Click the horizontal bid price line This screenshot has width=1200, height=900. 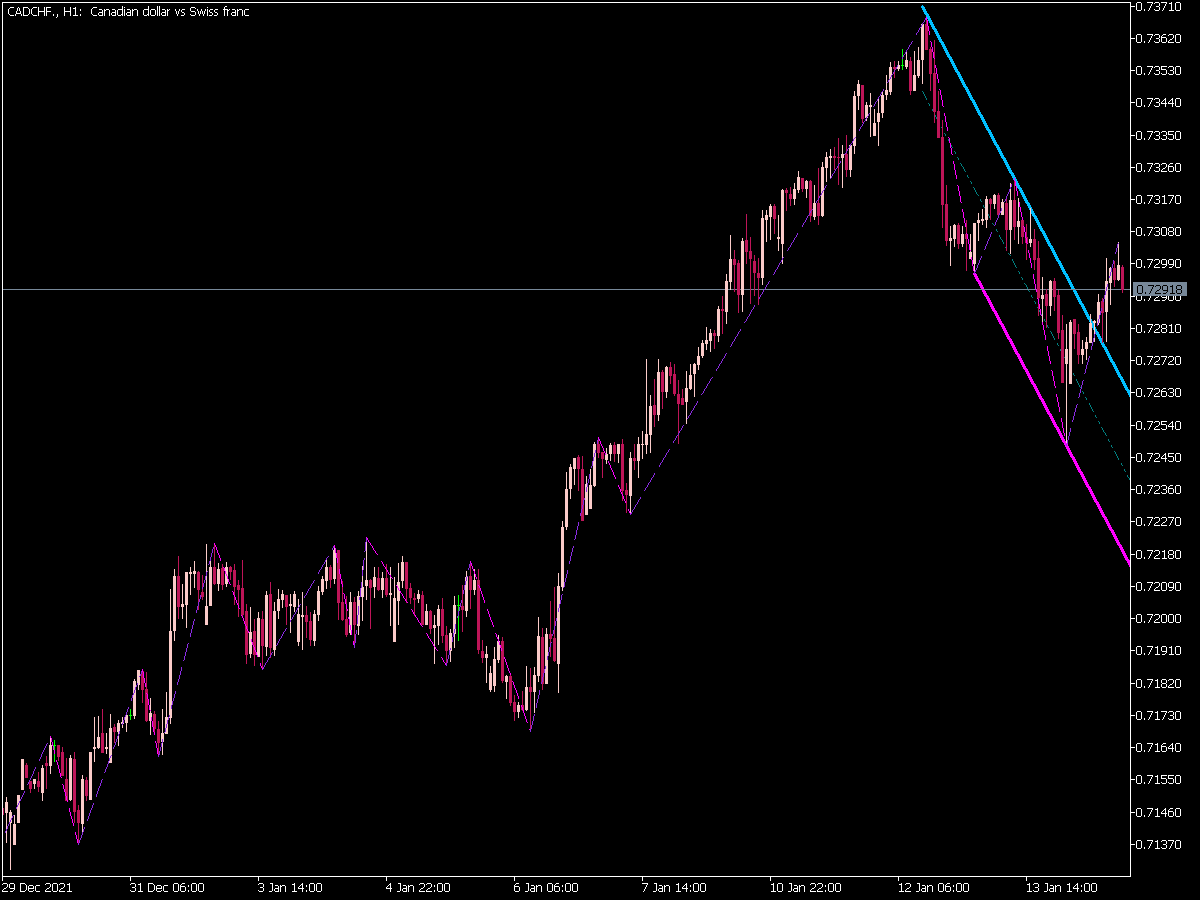(x=565, y=289)
